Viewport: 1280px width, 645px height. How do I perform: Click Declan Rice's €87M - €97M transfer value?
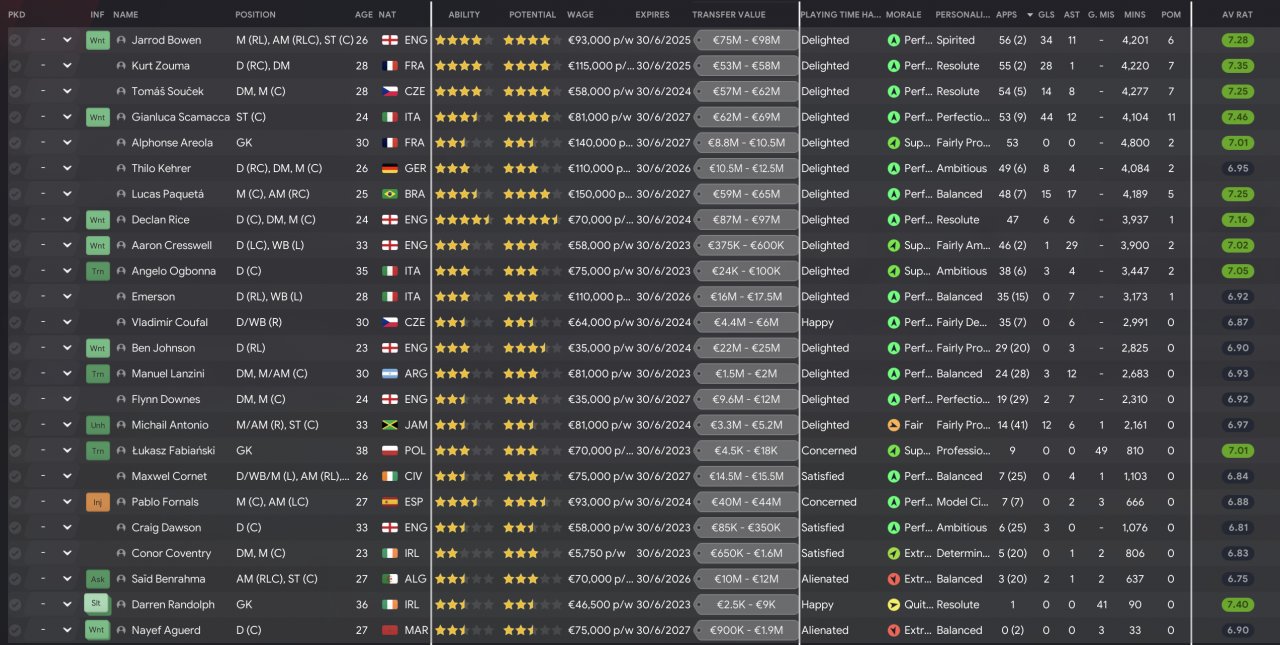point(747,220)
